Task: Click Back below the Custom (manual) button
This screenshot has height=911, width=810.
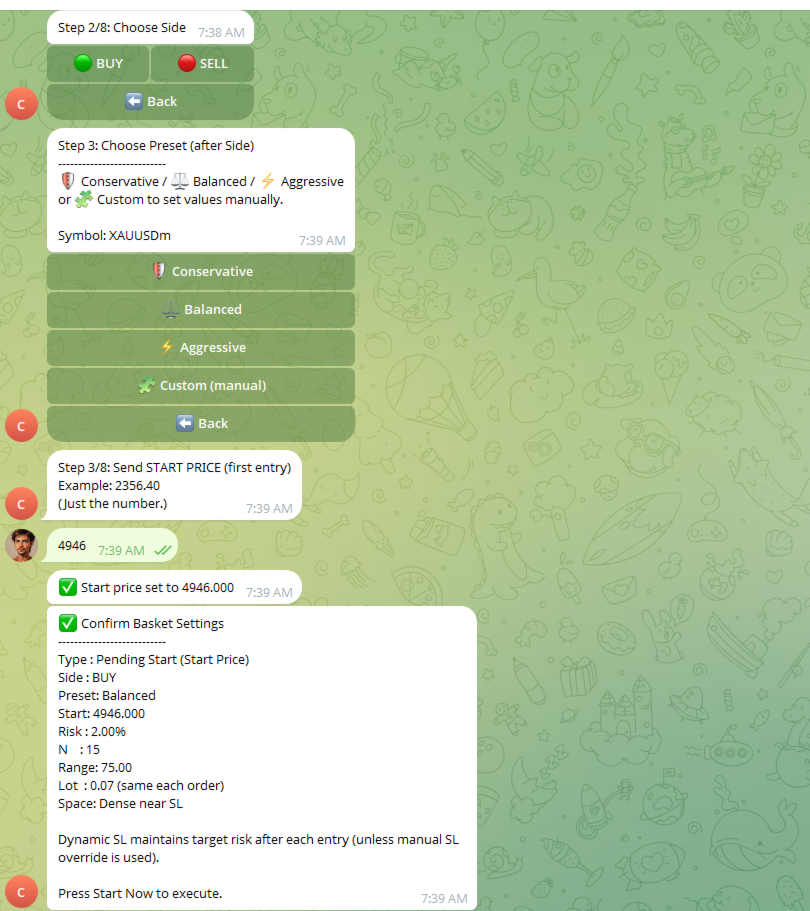Action: click(201, 423)
